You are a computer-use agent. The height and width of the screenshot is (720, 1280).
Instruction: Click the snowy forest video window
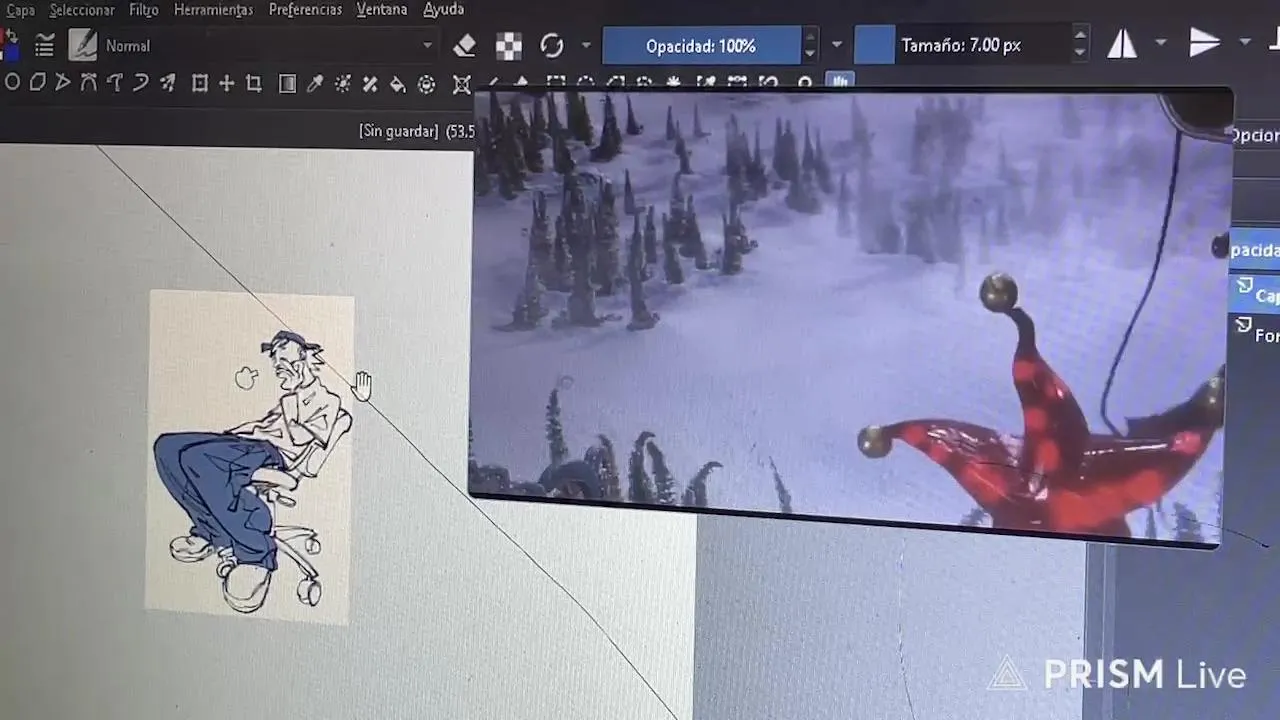(850, 315)
